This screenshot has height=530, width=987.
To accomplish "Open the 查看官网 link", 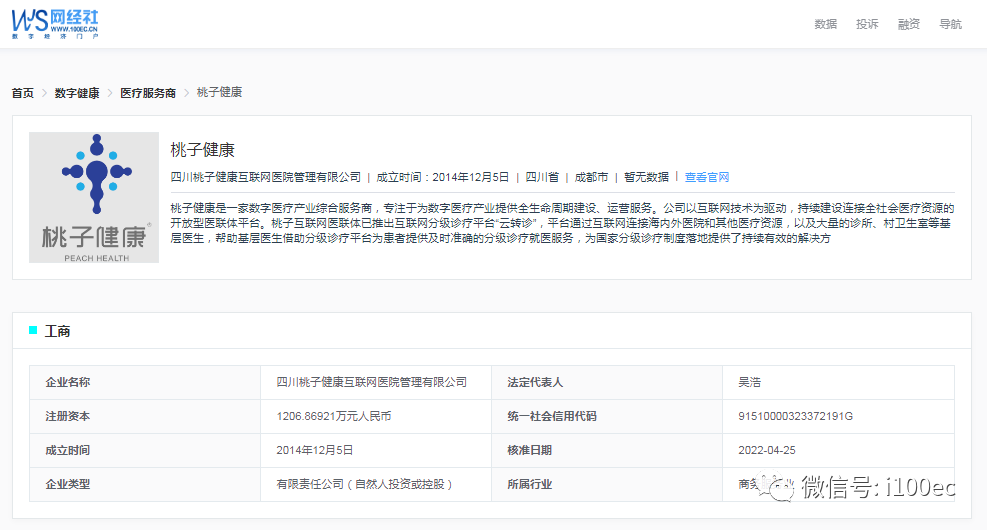I will tap(707, 177).
